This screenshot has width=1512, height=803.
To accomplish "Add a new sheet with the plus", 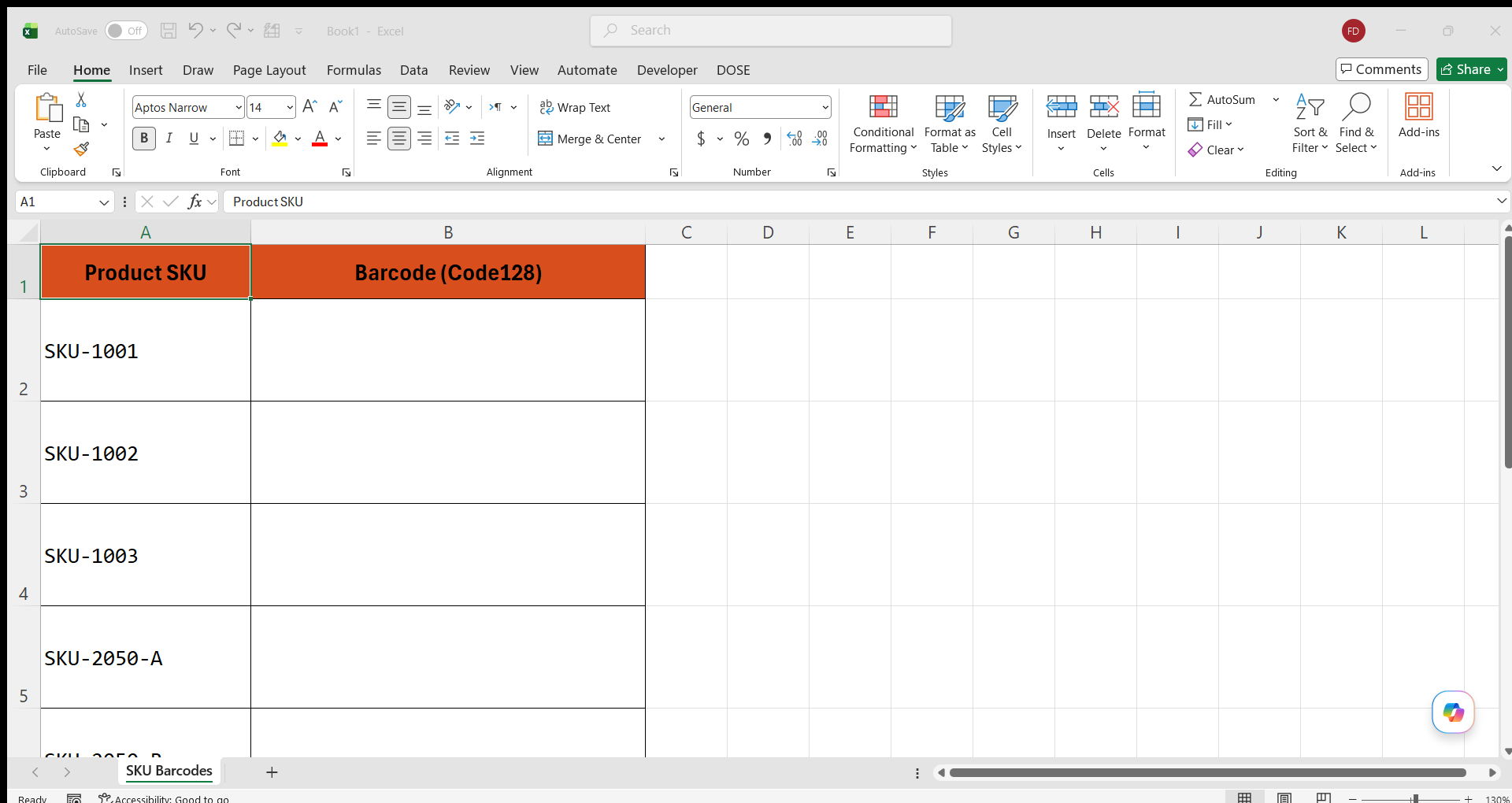I will point(272,772).
